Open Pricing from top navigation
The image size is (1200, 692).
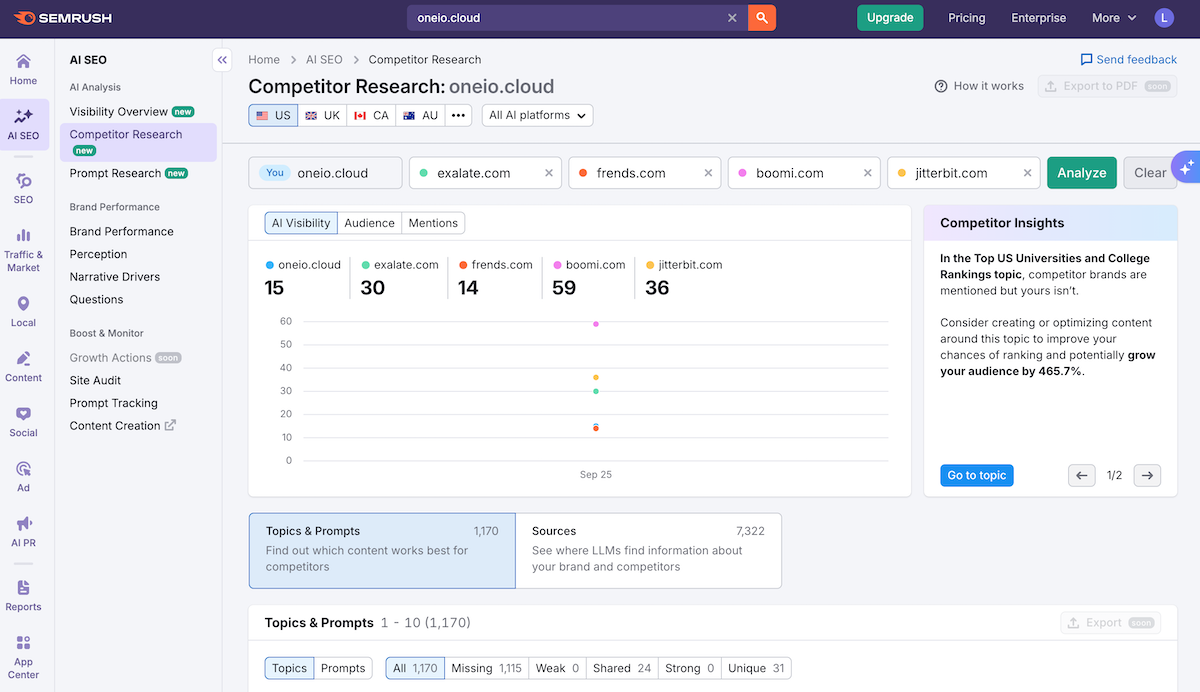pyautogui.click(x=966, y=17)
